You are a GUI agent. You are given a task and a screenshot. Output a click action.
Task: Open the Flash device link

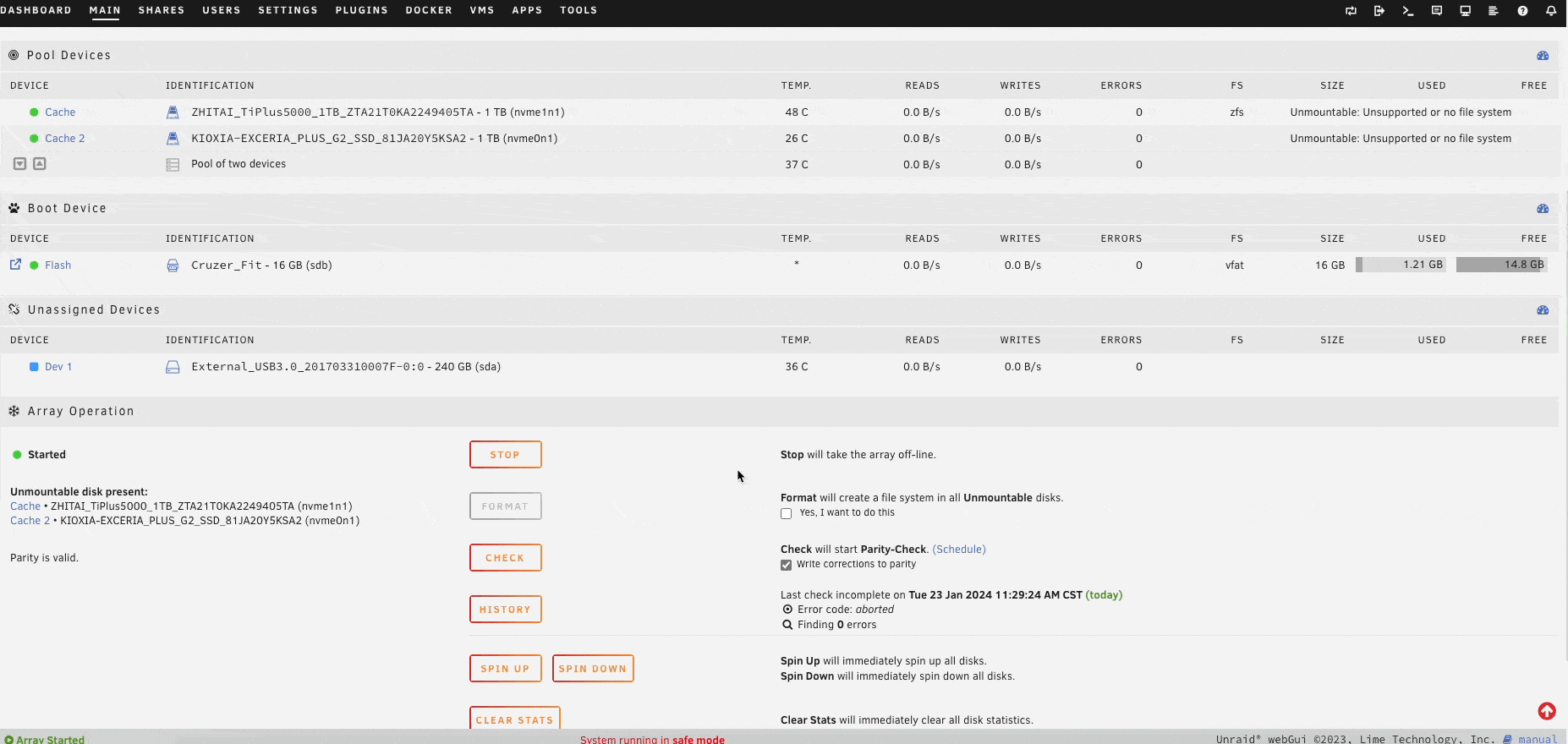pos(58,265)
